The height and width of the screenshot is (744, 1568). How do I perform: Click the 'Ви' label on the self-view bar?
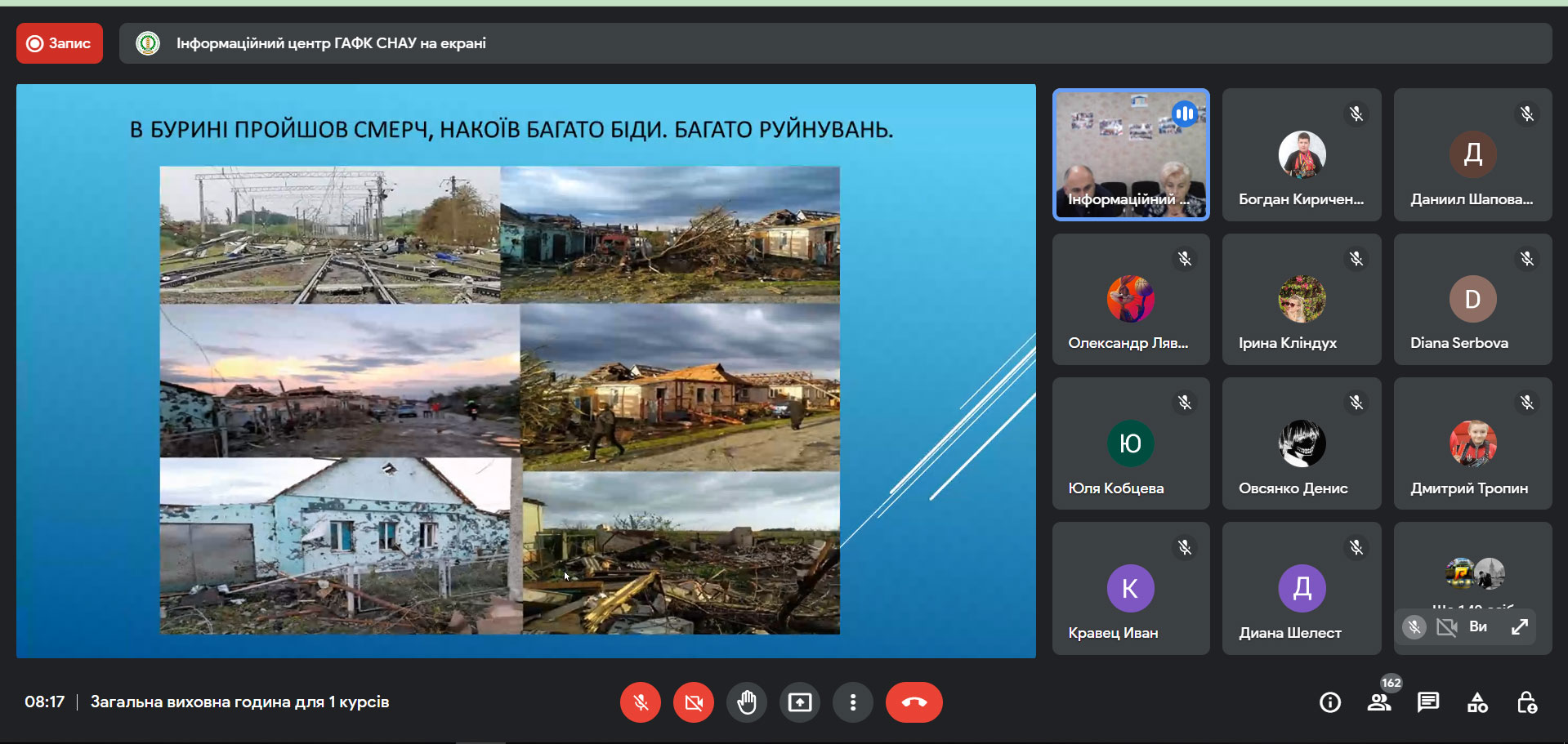point(1478,627)
